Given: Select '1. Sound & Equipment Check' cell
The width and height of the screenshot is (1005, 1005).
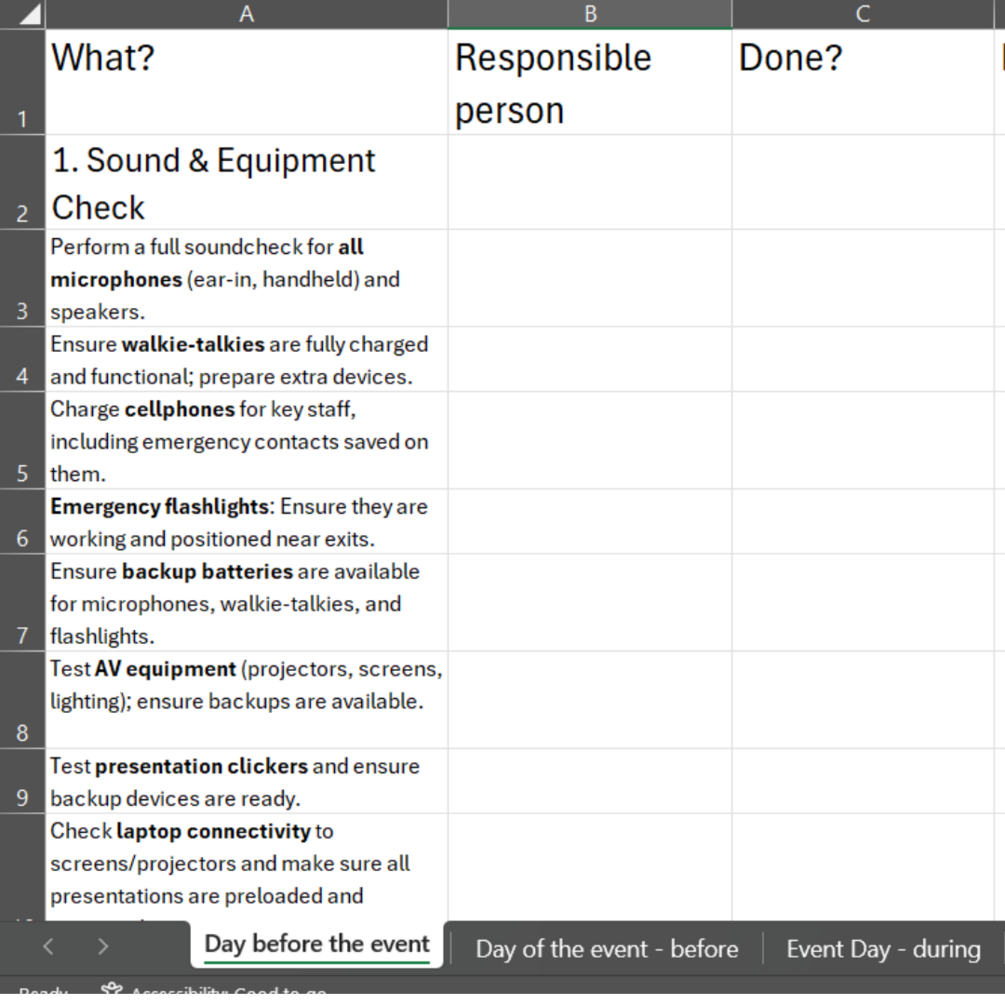Looking at the screenshot, I should click(247, 182).
